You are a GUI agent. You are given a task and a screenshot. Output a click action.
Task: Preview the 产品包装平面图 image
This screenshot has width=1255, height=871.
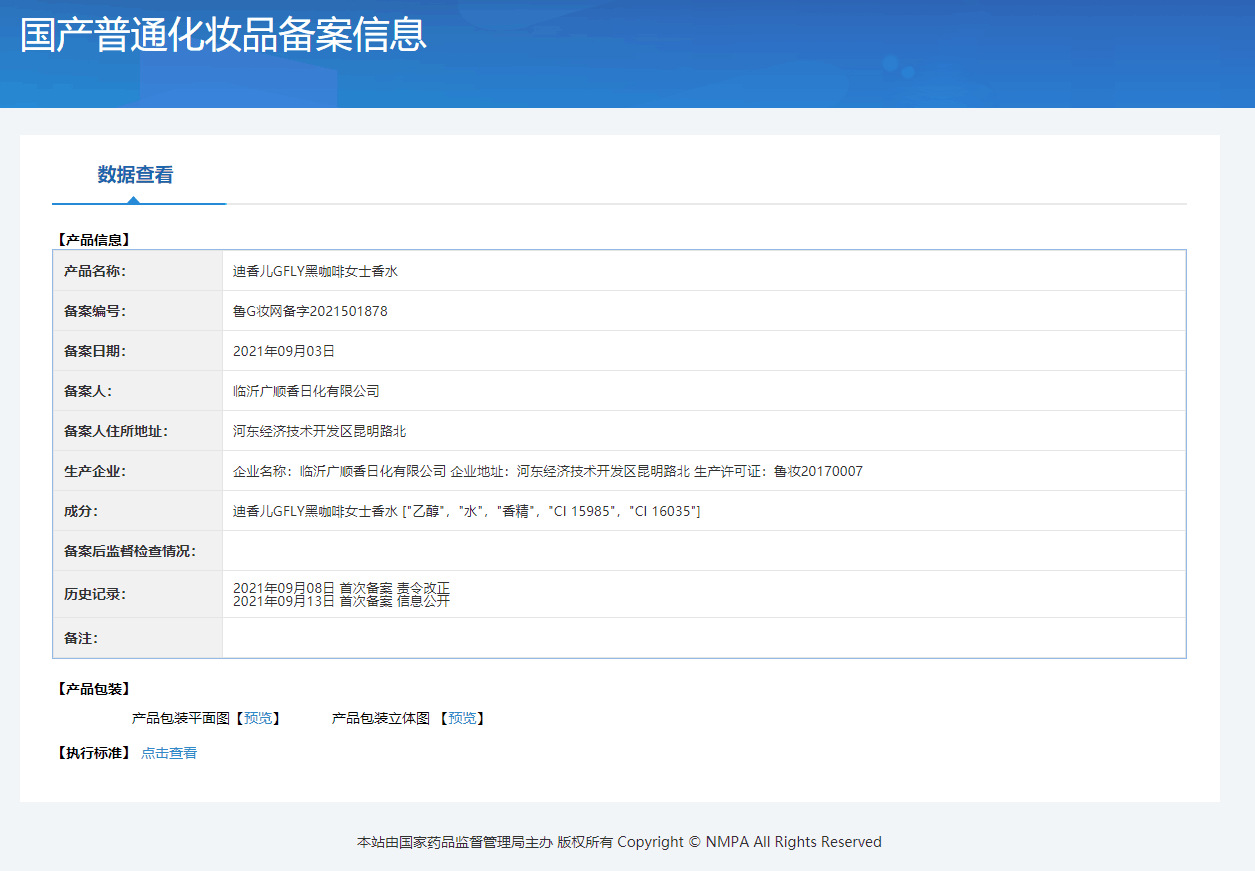coord(258,718)
